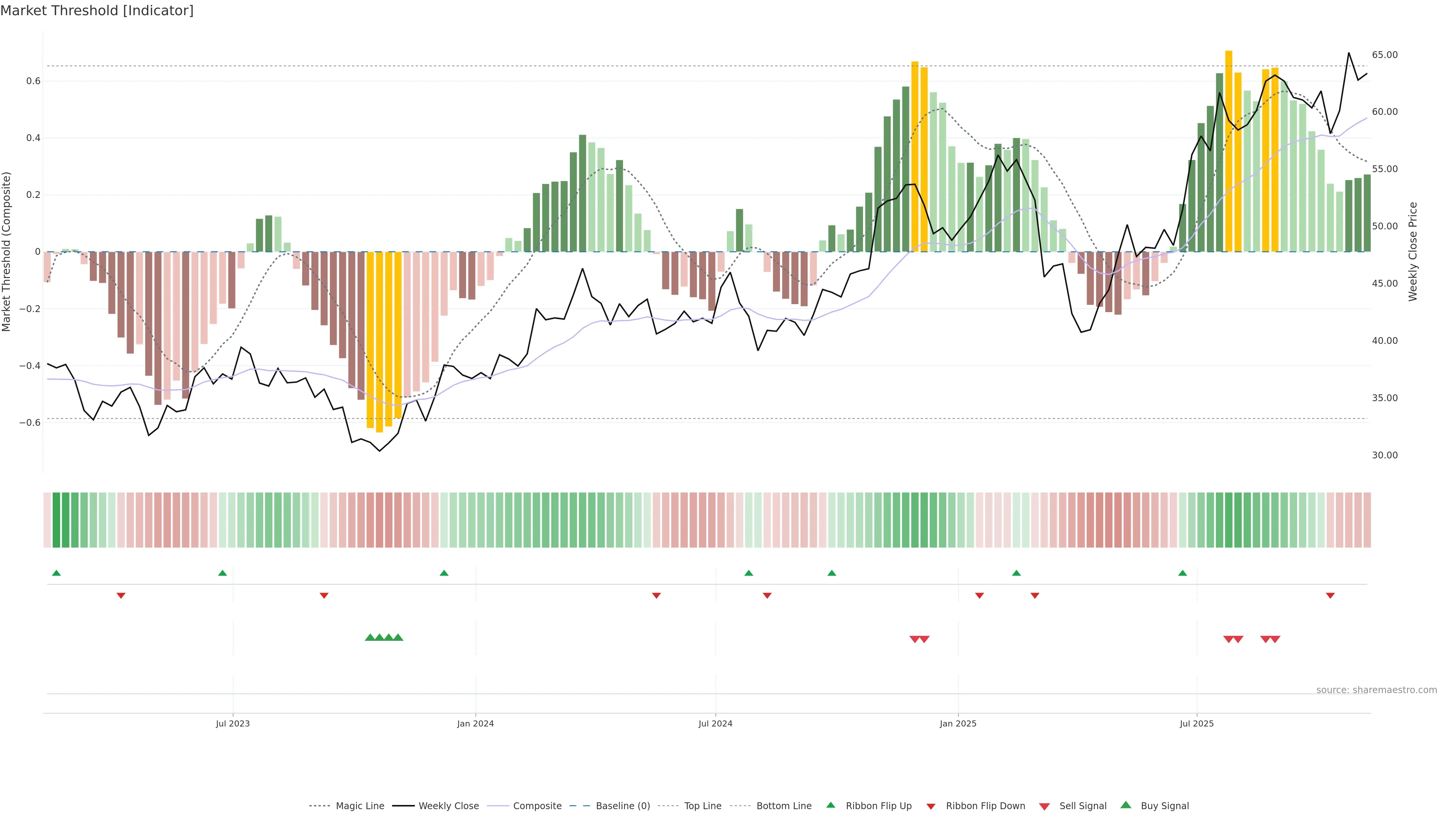Click the Market Threshold [Indicator] chart title
This screenshot has height=819, width=1456.
pos(97,11)
